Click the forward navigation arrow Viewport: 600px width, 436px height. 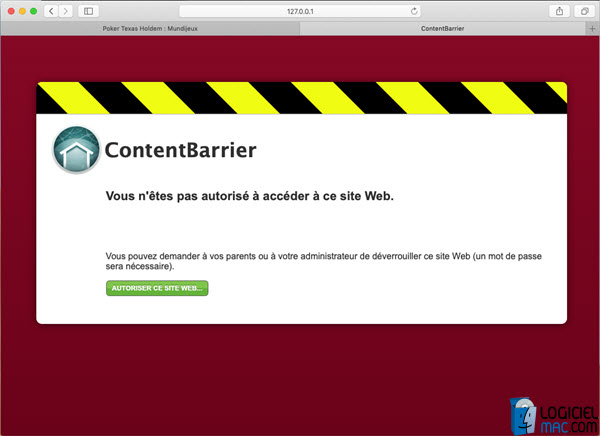(66, 10)
